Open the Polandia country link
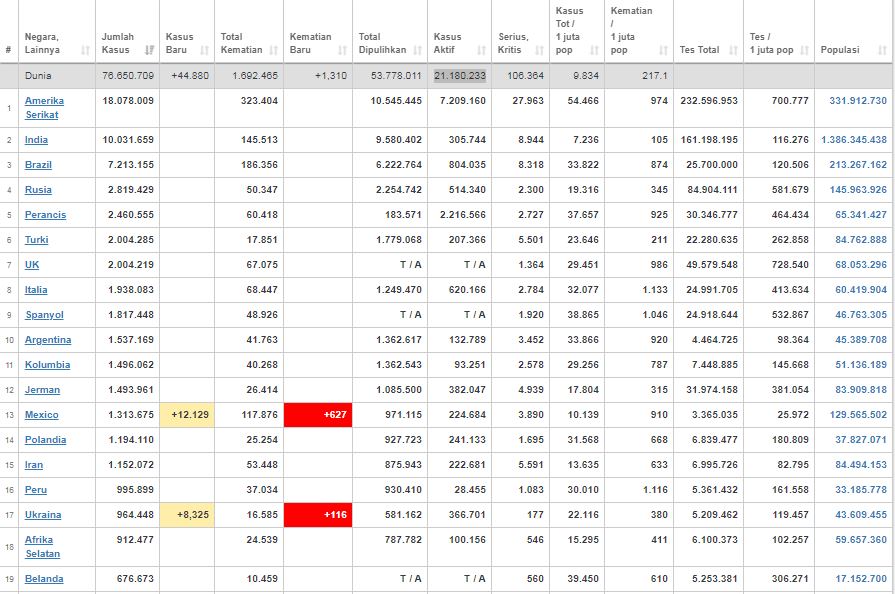The height and width of the screenshot is (594, 895). pyautogui.click(x=45, y=440)
